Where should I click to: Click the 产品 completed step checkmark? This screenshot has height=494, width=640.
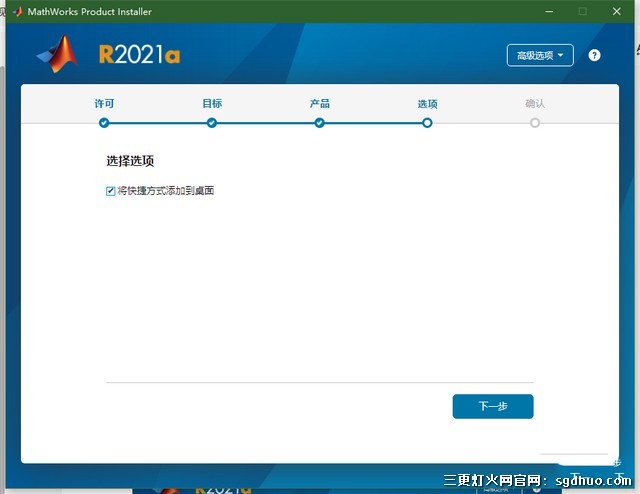point(320,122)
